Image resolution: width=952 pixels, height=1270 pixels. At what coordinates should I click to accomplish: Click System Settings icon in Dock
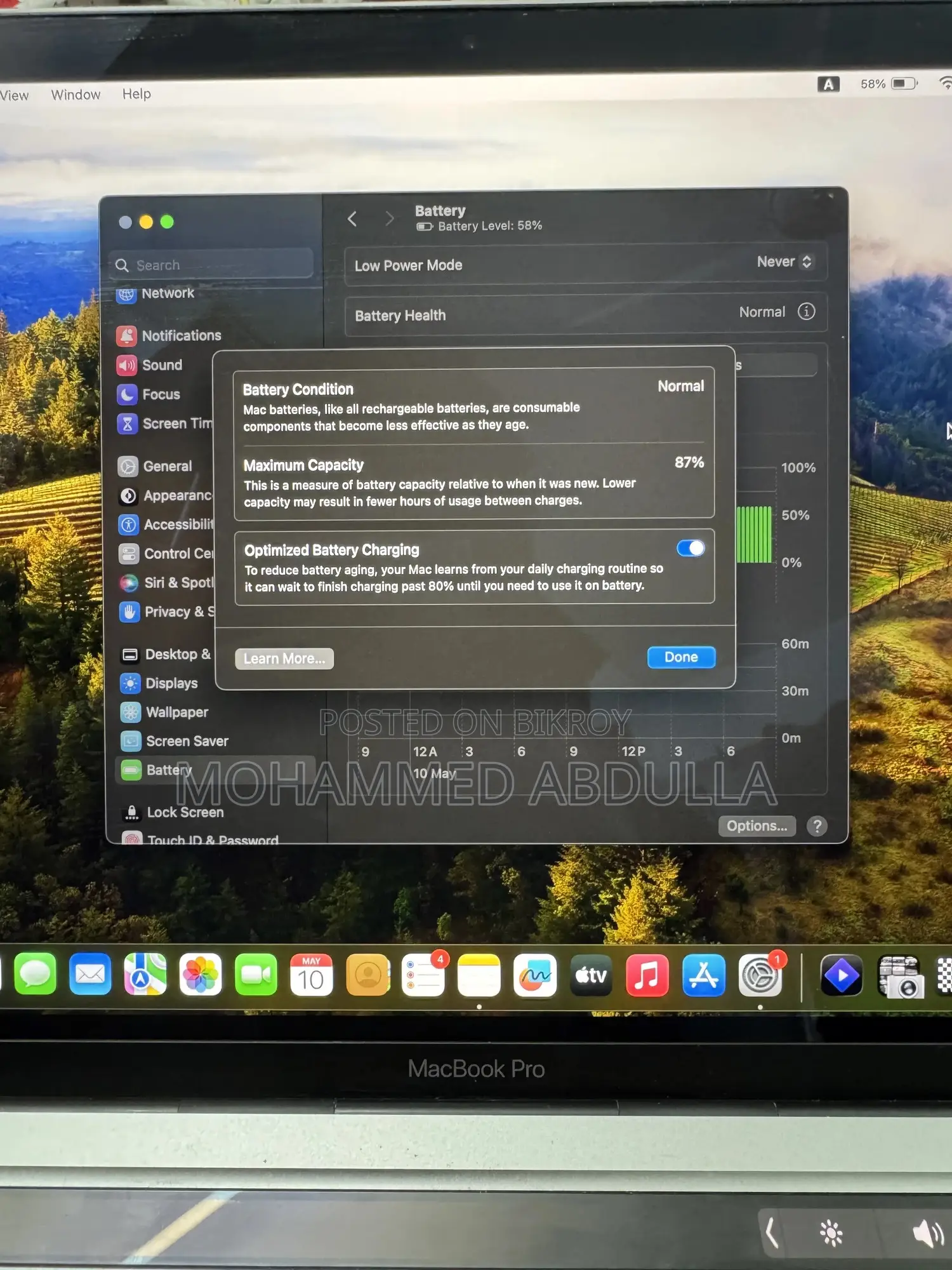pyautogui.click(x=760, y=975)
